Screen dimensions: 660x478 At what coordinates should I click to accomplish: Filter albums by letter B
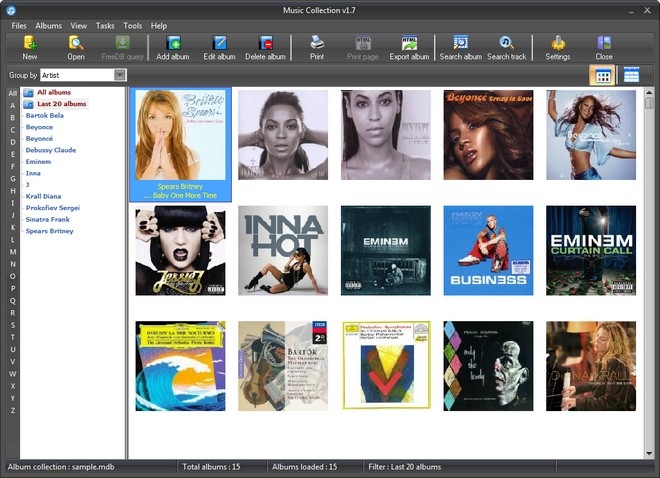(x=13, y=117)
